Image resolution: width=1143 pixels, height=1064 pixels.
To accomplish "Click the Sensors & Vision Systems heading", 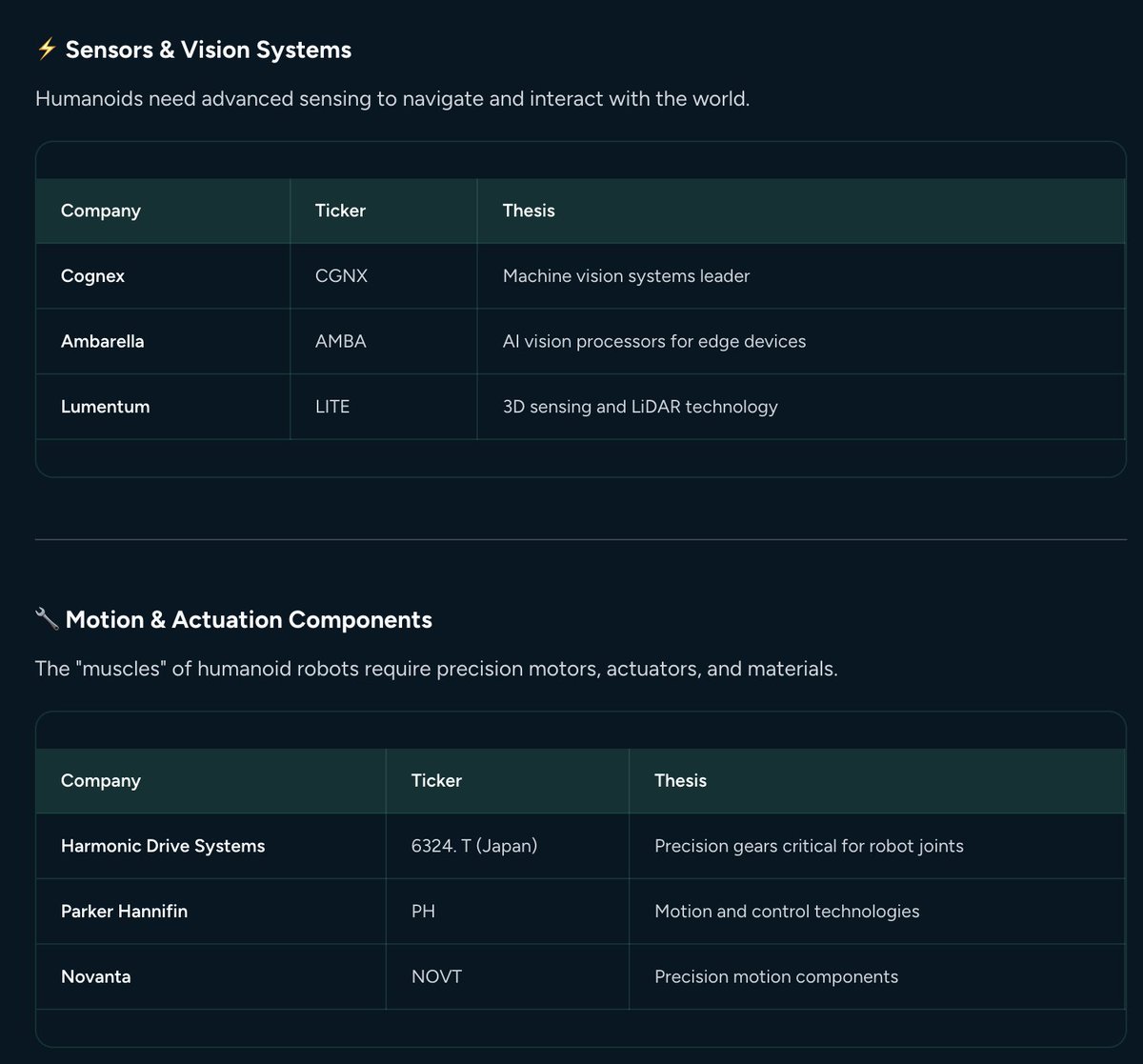I will [208, 50].
